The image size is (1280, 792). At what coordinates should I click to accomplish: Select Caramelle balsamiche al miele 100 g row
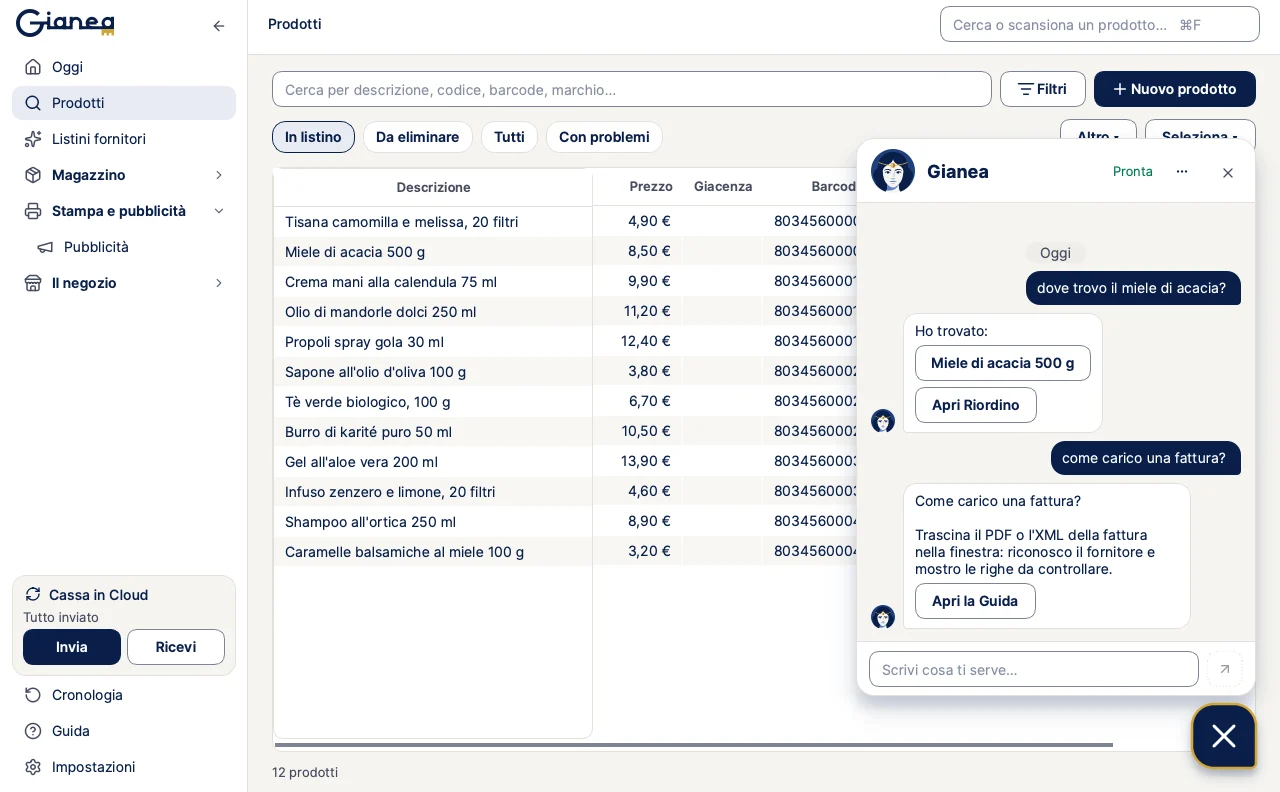[x=433, y=552]
